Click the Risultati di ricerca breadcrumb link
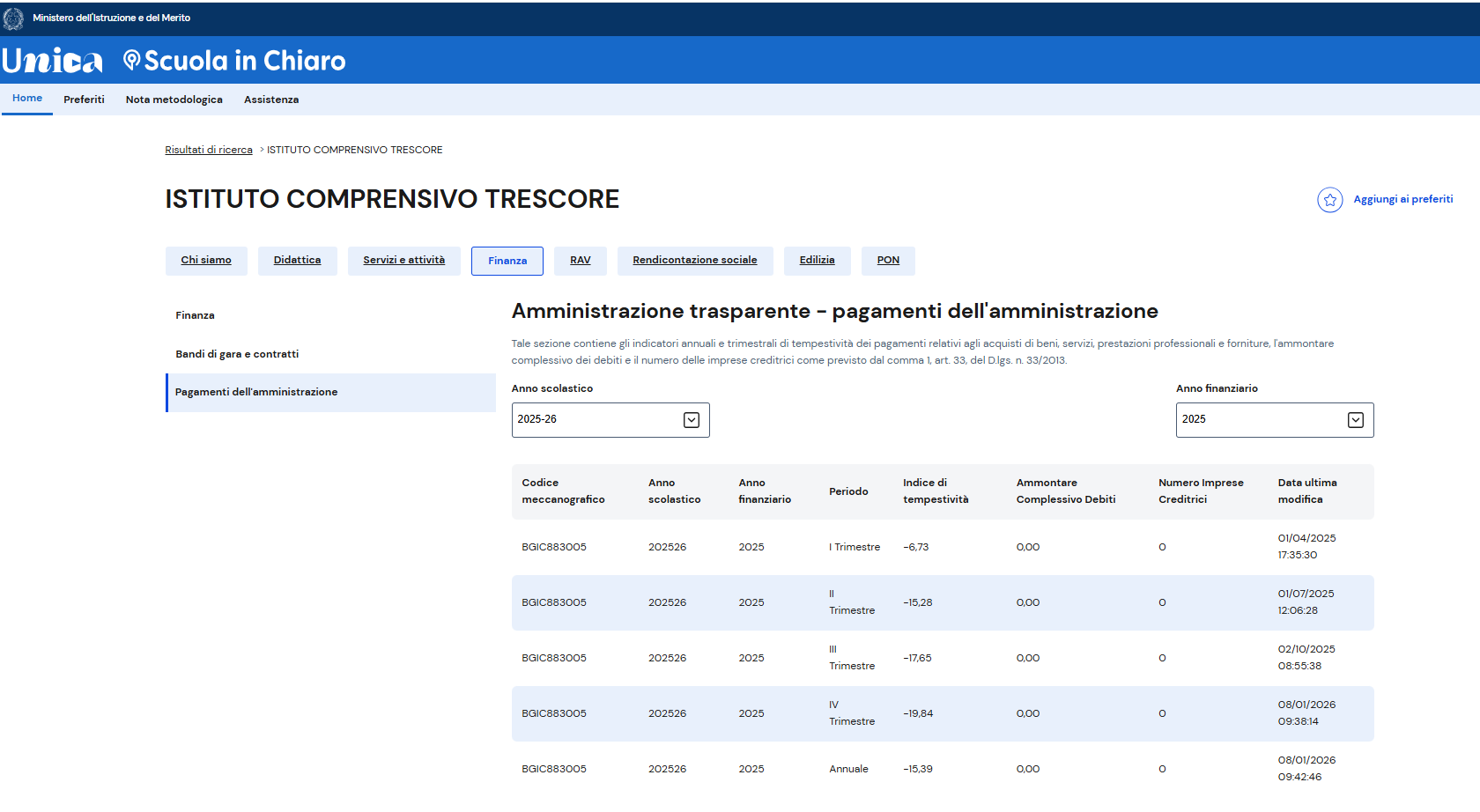 click(209, 150)
